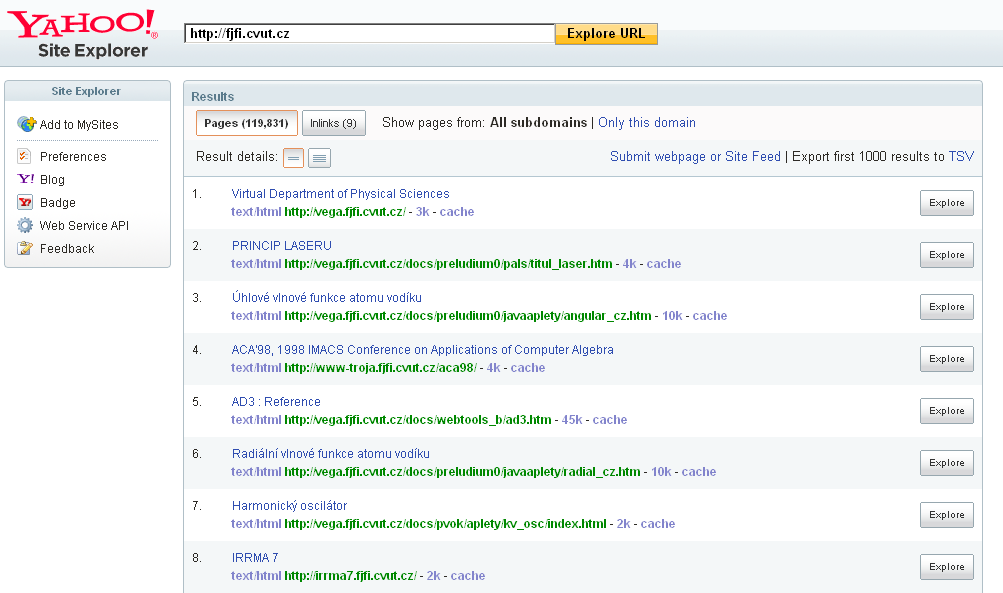Open Virtual Department of Physical Sciences result

340,193
